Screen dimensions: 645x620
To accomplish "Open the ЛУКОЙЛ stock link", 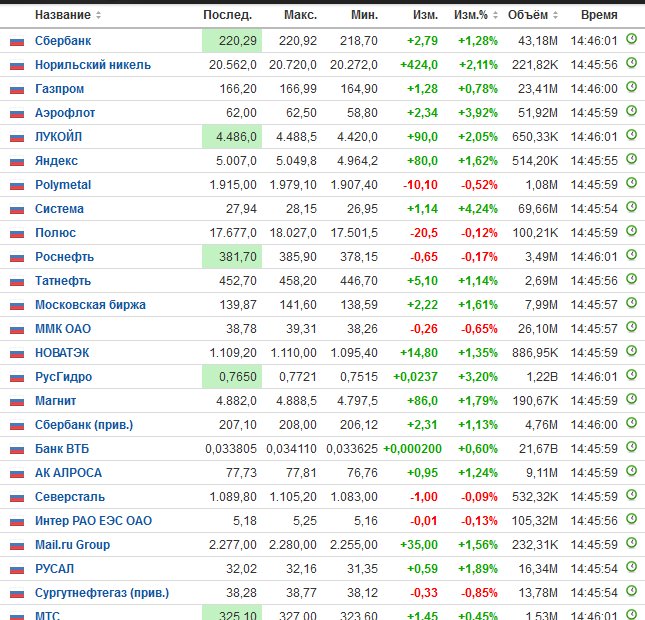I will click(58, 137).
